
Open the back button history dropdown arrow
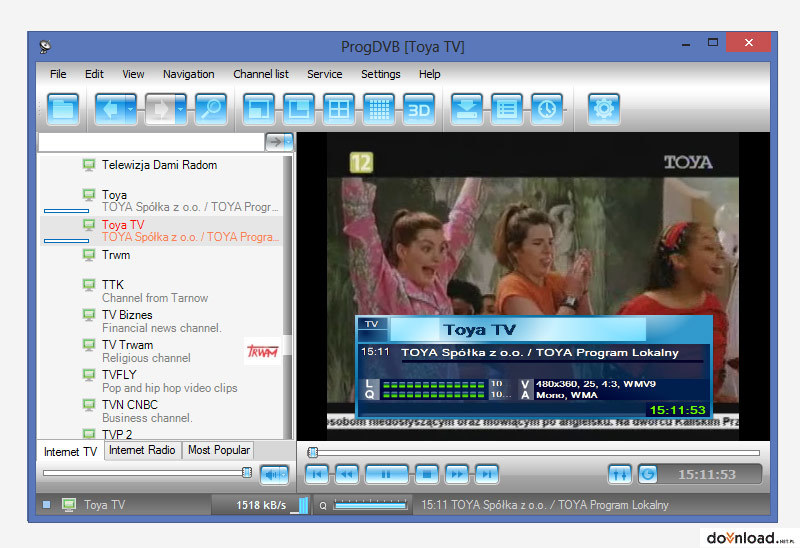tap(131, 109)
